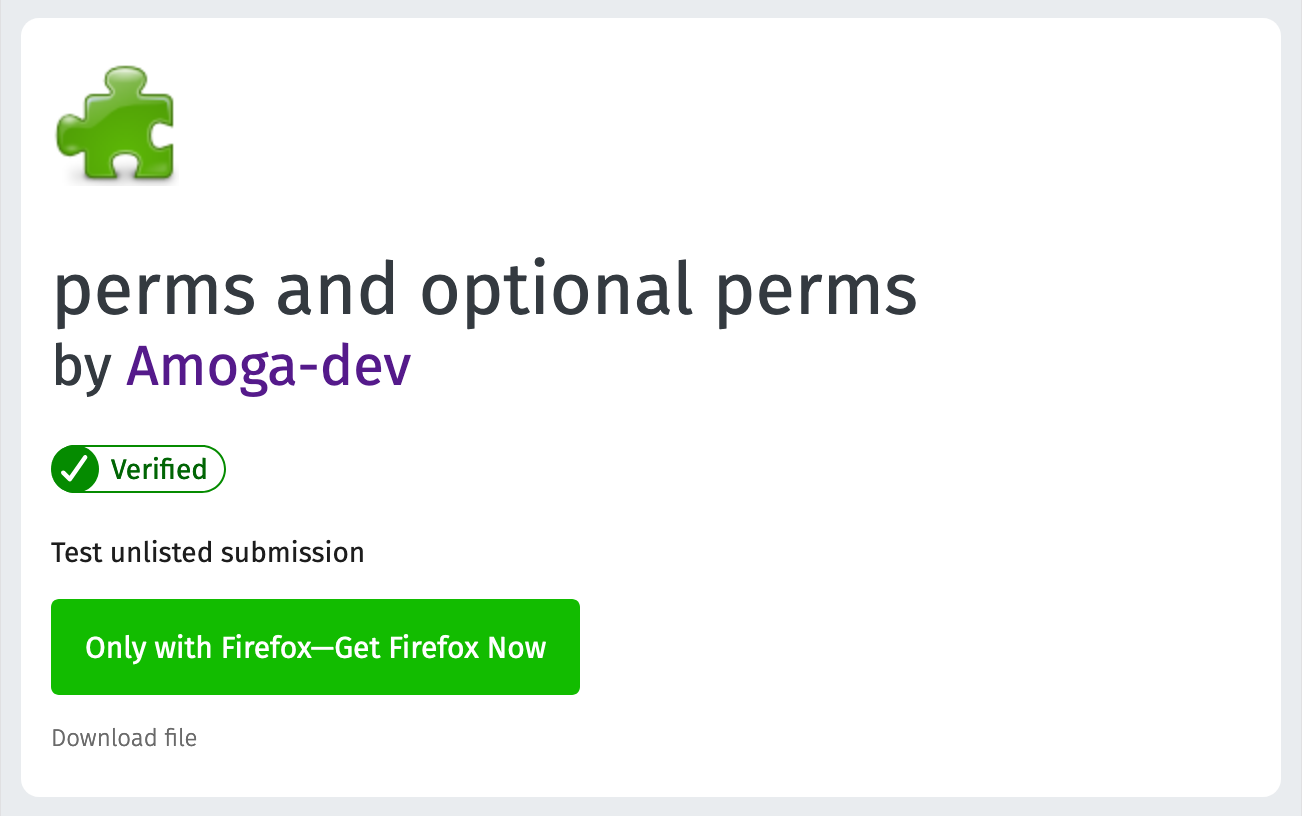Open the Amoga-dev author profile link
The width and height of the screenshot is (1302, 816).
(269, 367)
